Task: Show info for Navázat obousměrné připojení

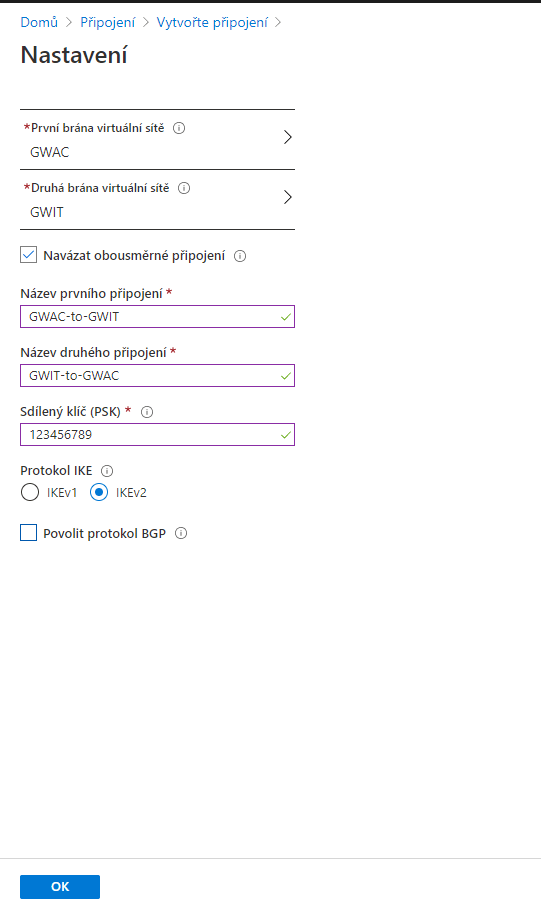Action: coord(240,256)
